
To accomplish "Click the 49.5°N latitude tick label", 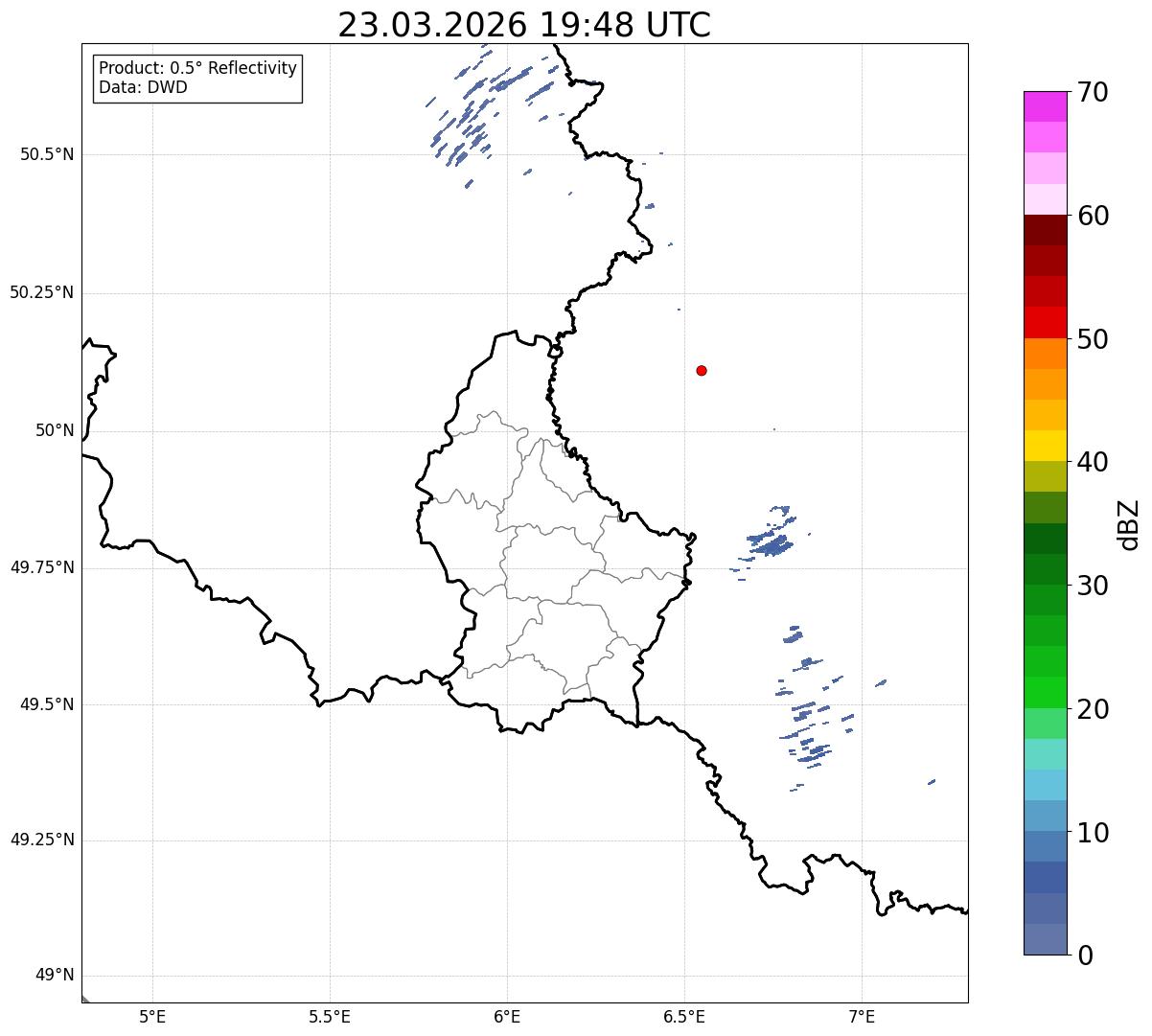I will (x=46, y=704).
